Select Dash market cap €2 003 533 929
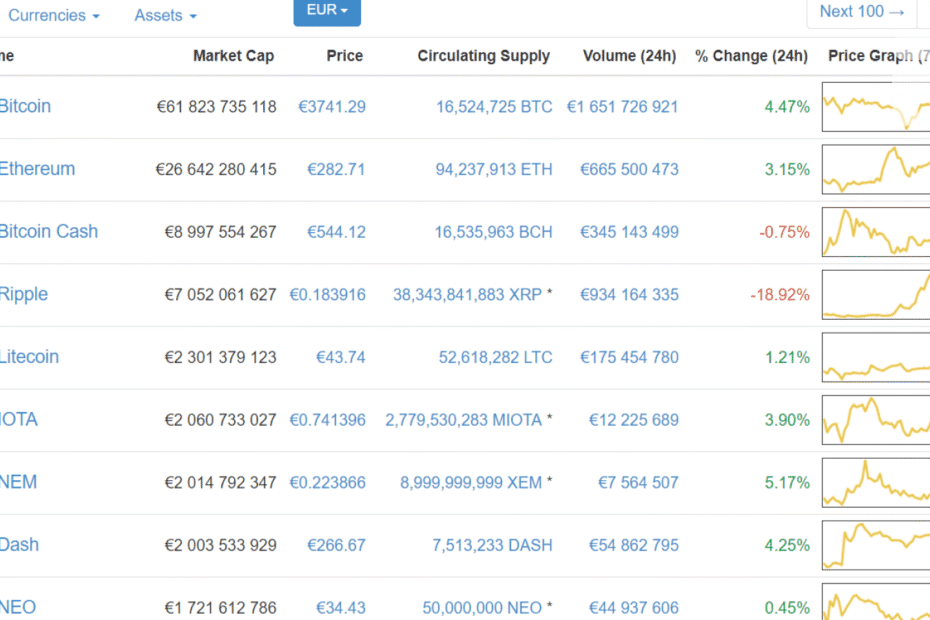Screen dimensions: 930x620 coord(221,545)
